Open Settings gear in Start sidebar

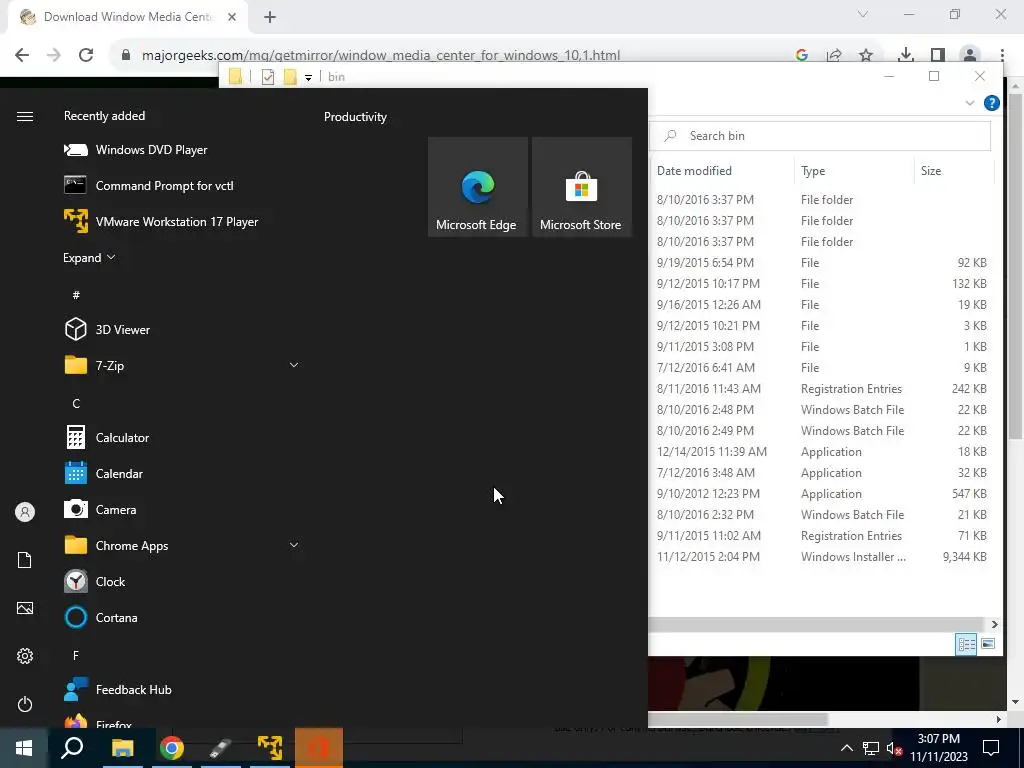[25, 656]
